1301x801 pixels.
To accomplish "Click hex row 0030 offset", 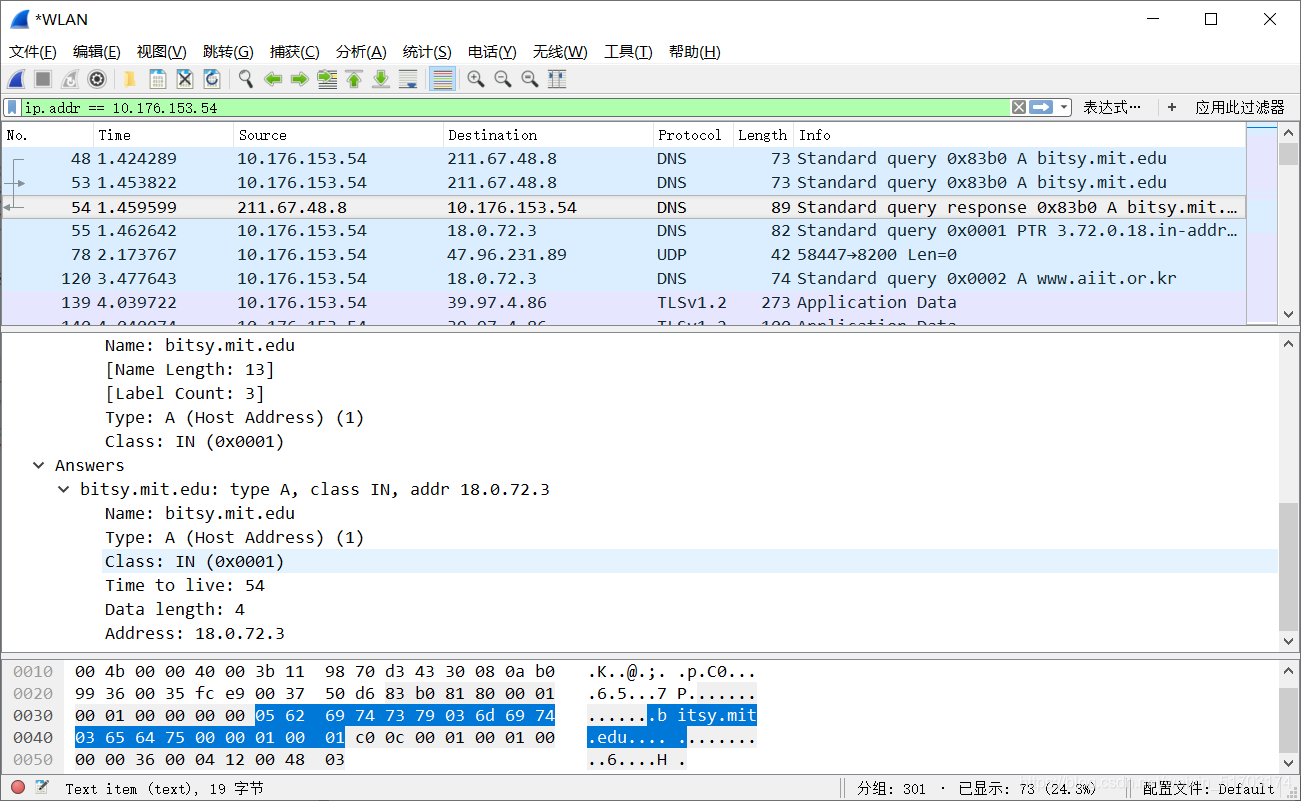I will 32,716.
